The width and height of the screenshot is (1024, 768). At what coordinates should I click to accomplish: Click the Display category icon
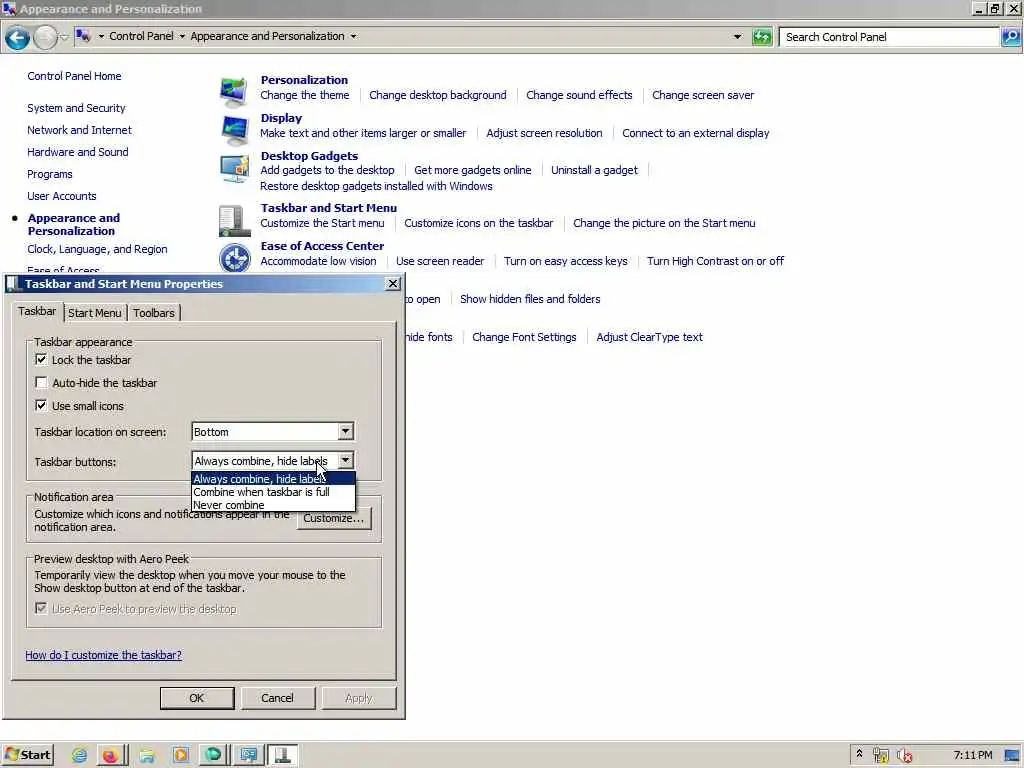point(234,130)
